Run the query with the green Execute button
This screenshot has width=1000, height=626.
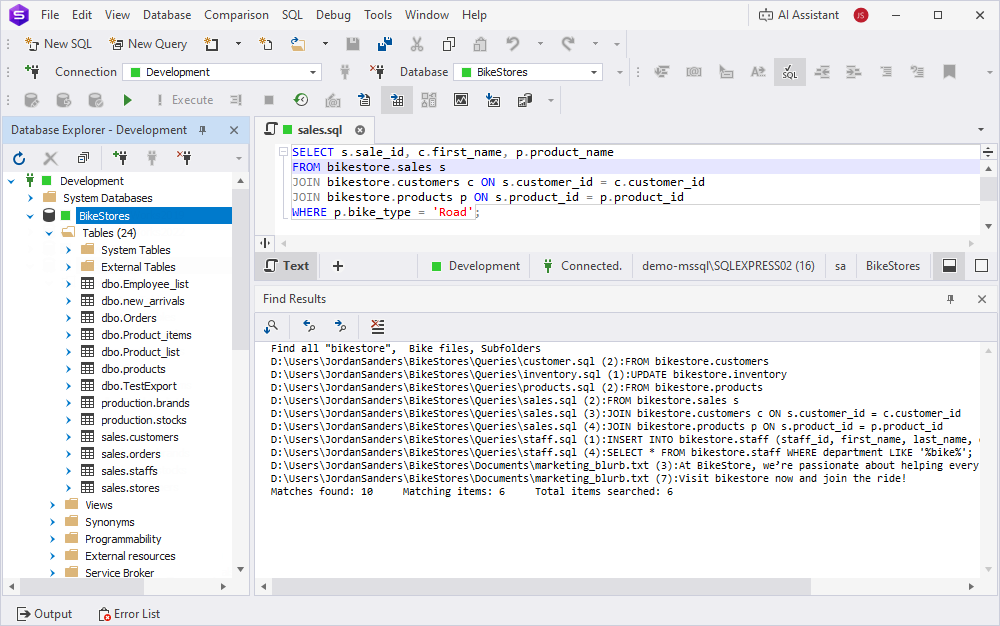(127, 99)
